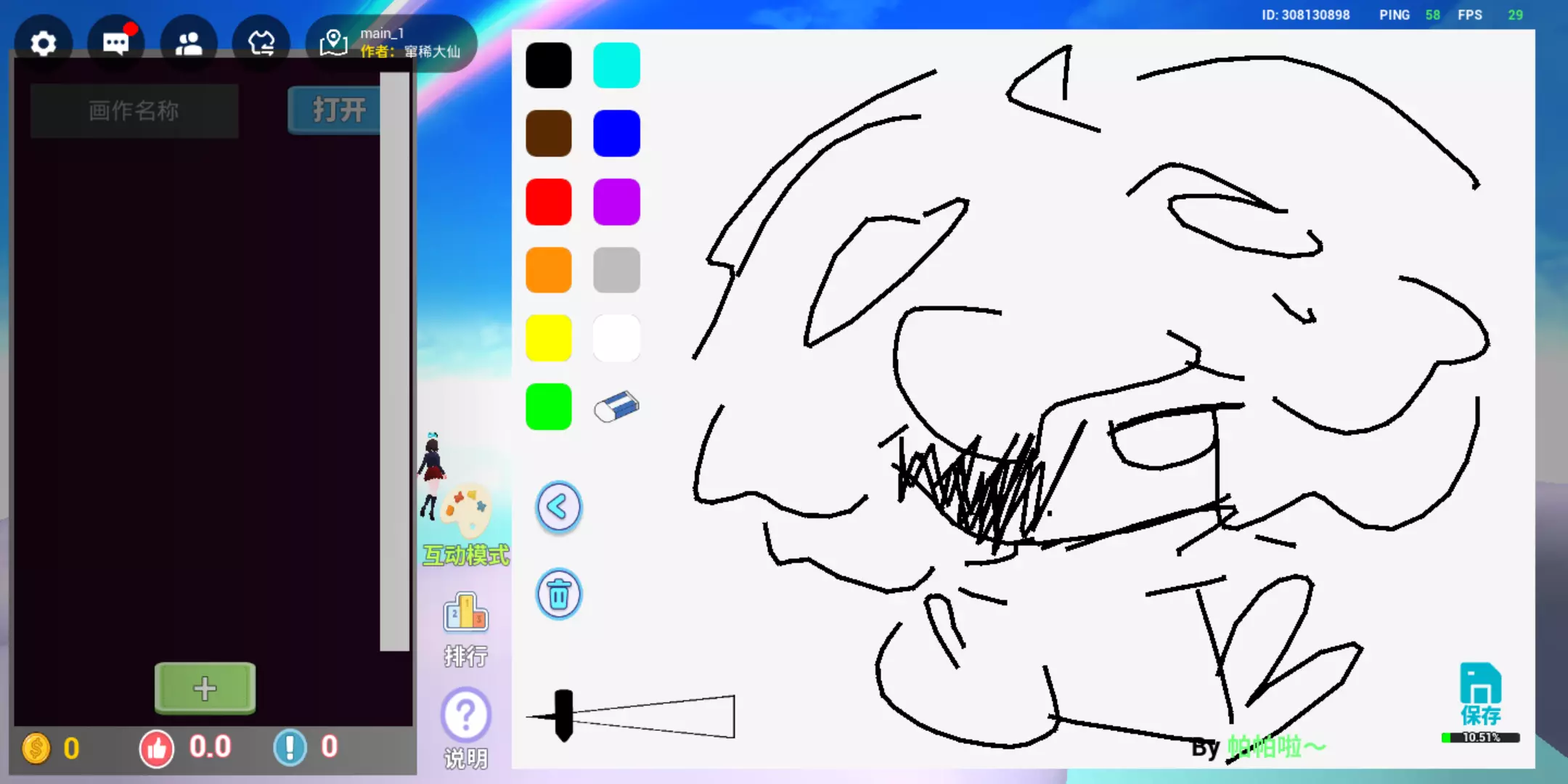Select the eraser tool
Screen dimensions: 1568x784
click(x=616, y=407)
